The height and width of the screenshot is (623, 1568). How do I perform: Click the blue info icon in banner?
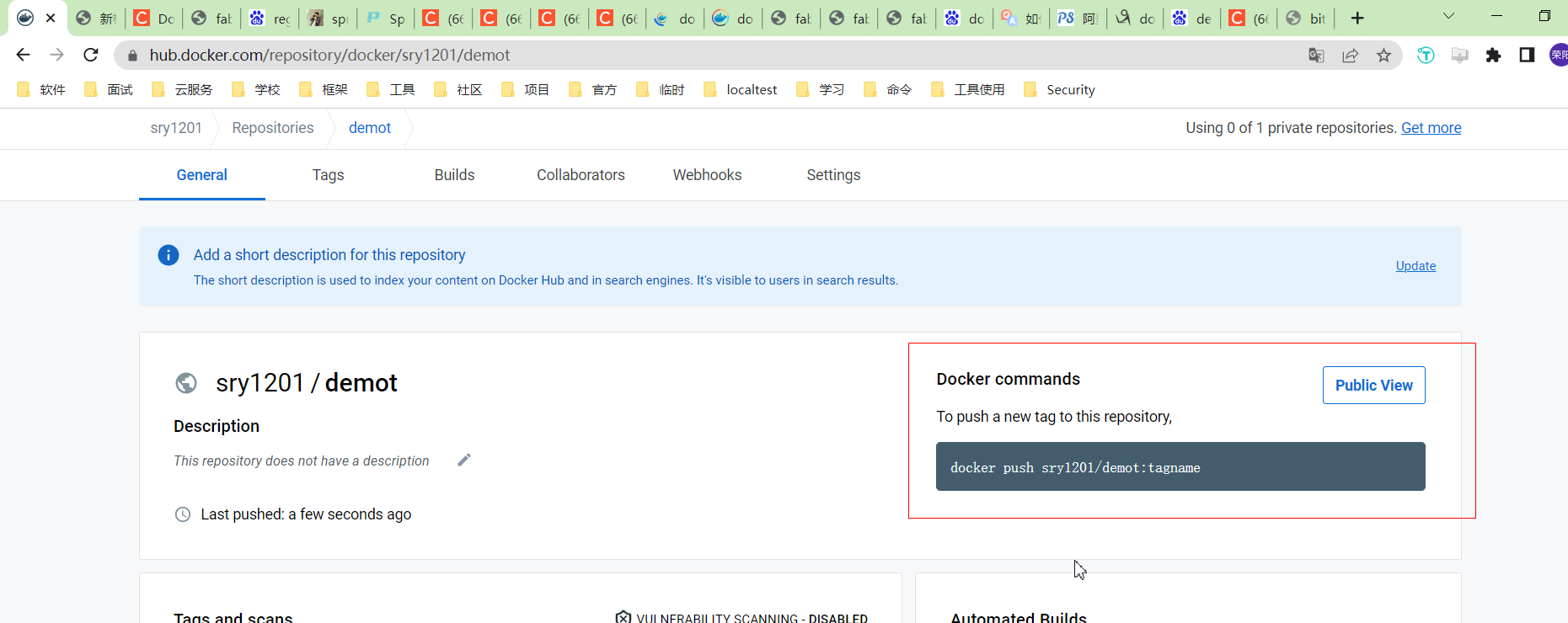tap(169, 255)
